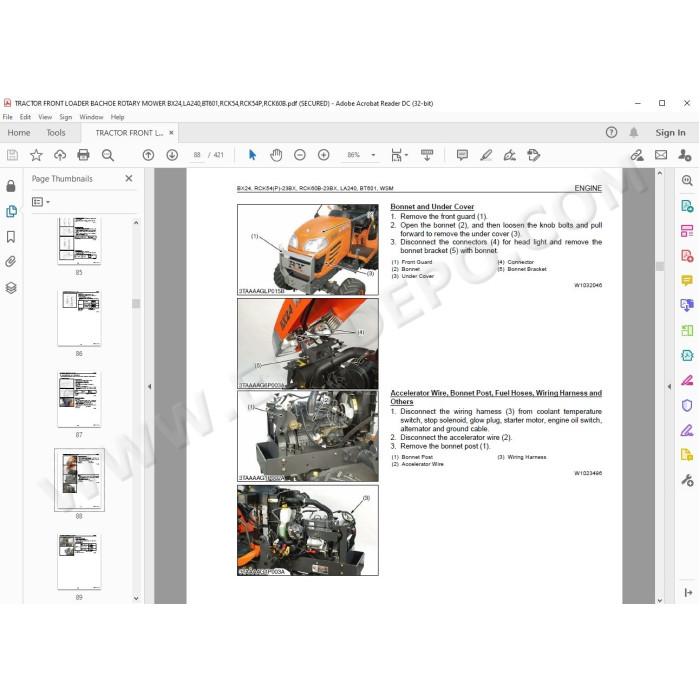The height and width of the screenshot is (700, 700).
Task: Open the Sign document tool
Action: coord(510,155)
